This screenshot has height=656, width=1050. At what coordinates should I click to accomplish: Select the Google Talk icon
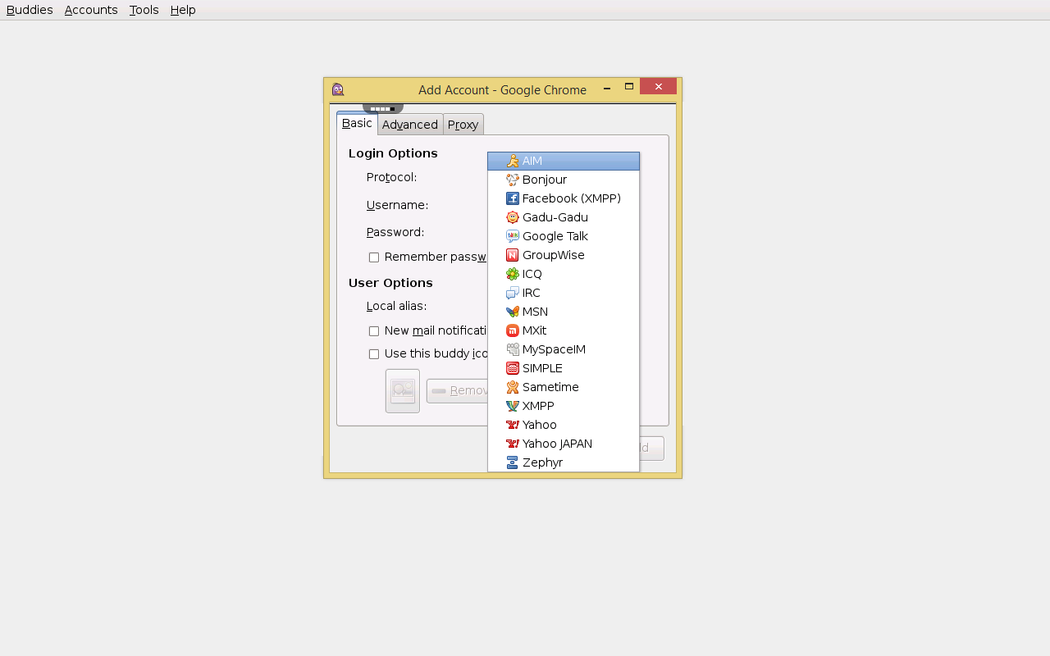512,237
